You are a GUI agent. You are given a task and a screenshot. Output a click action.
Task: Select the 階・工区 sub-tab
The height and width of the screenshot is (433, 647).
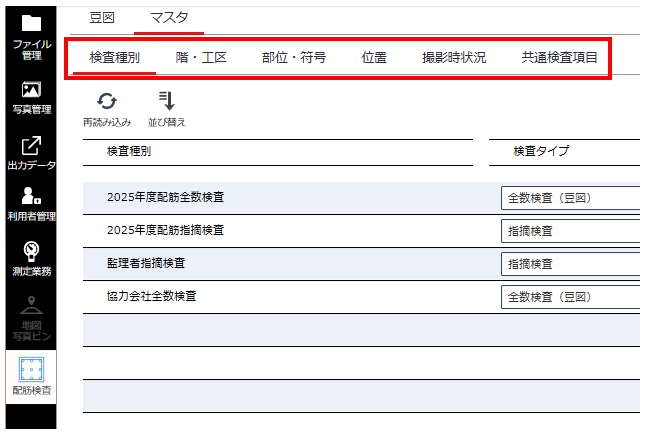click(x=201, y=57)
